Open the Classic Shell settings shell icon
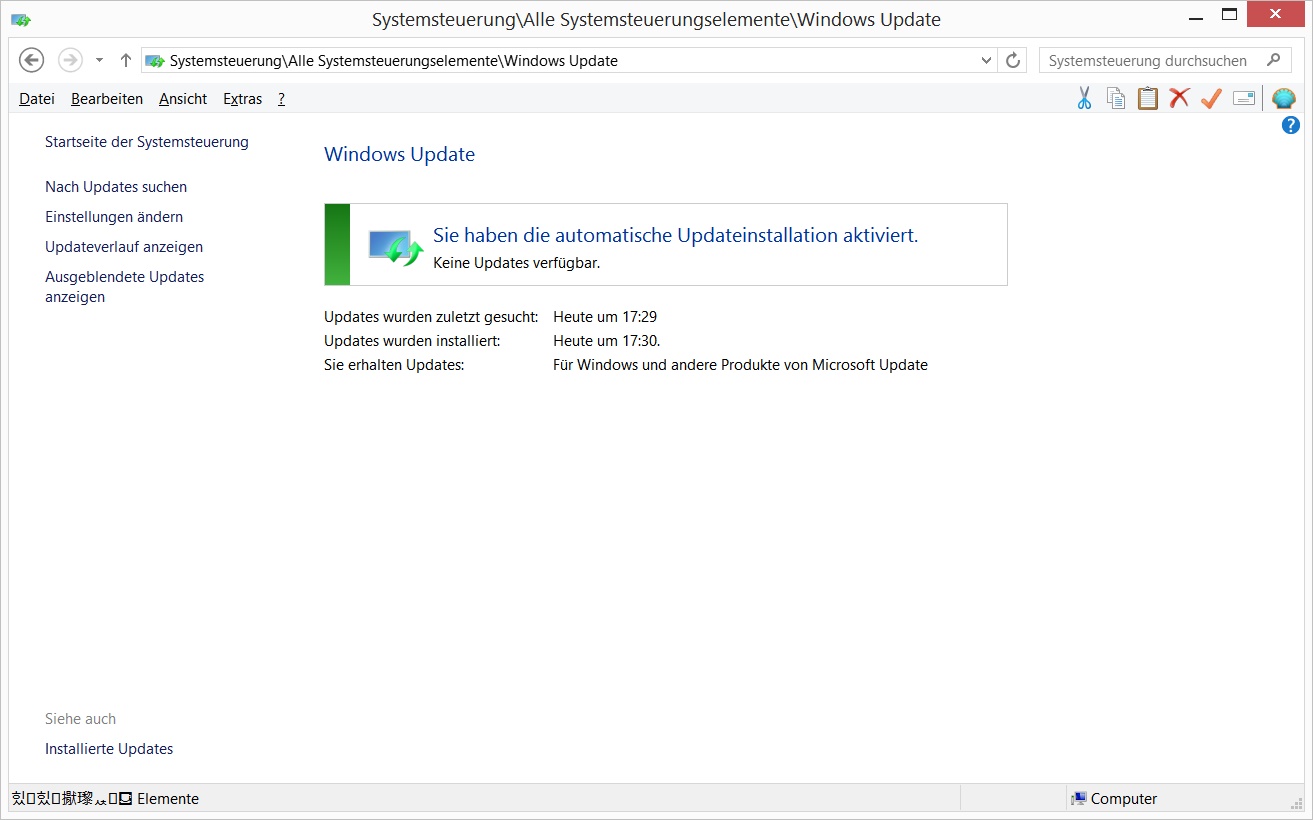 1284,98
